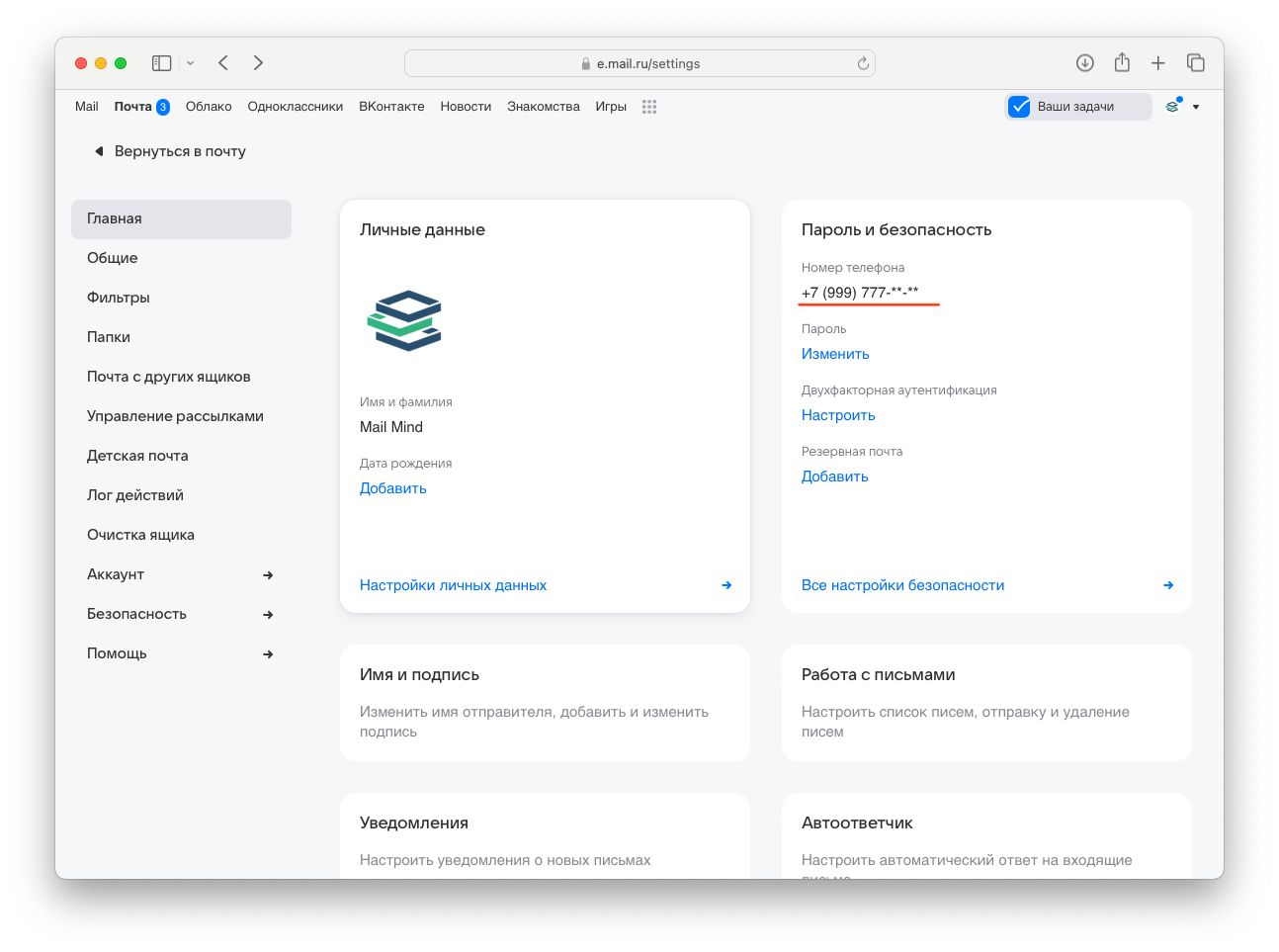This screenshot has width=1279, height=952.
Task: Click Изменить link under Пароль
Action: [835, 354]
